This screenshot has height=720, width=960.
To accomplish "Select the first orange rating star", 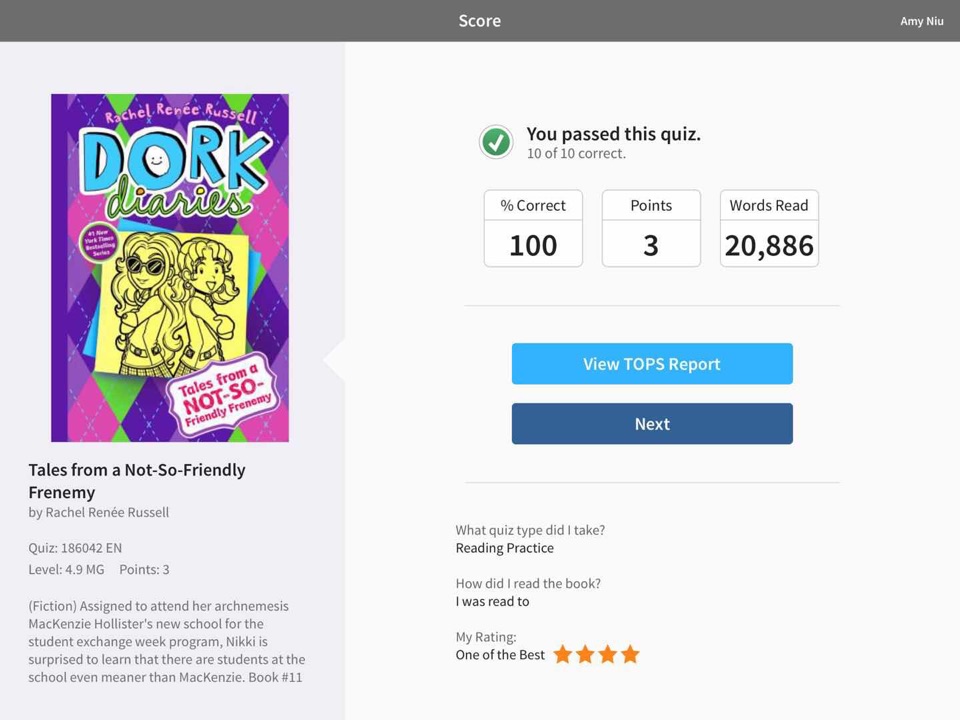I will [563, 654].
